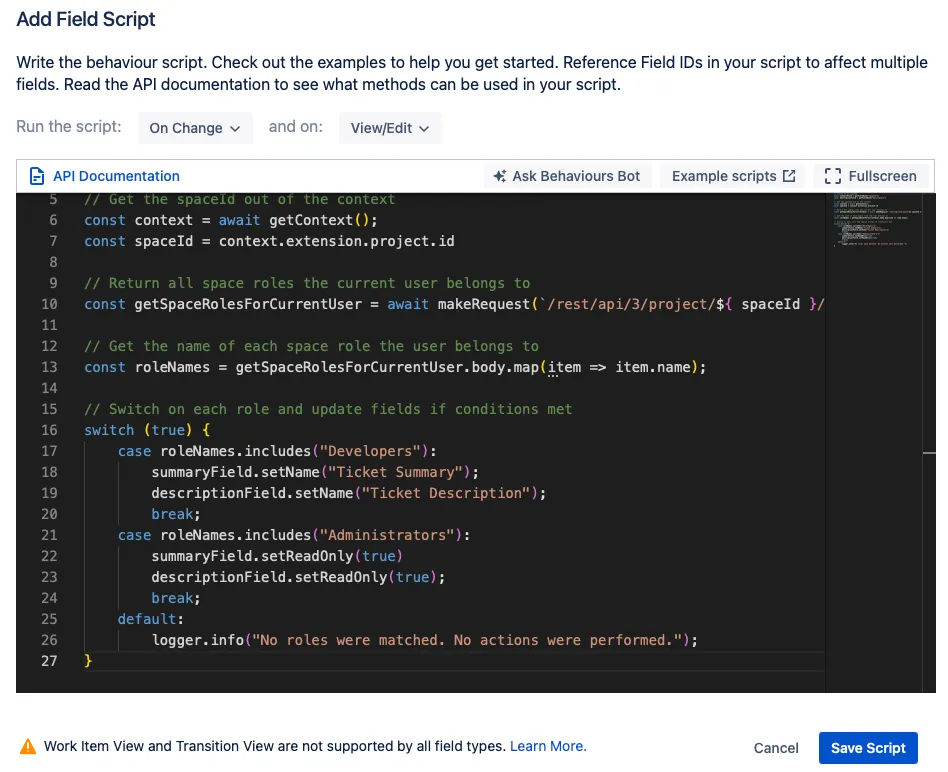Click line number 16 in gutter
The height and width of the screenshot is (772, 948).
[x=49, y=430]
